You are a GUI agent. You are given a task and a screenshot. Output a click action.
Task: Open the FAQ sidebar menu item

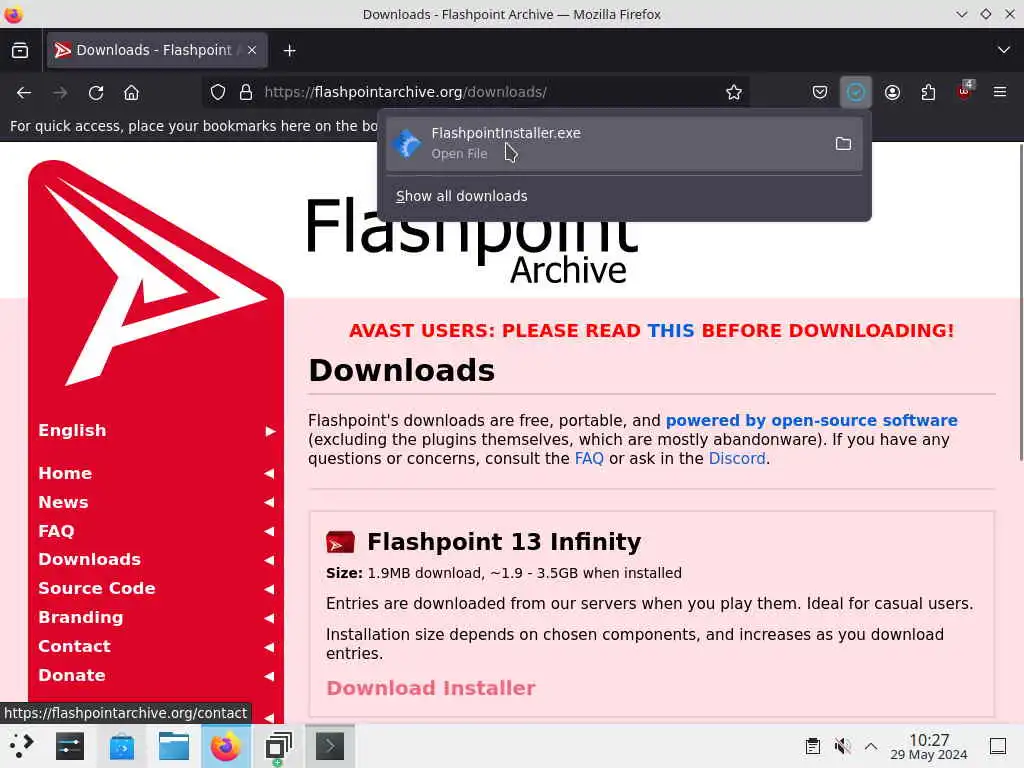click(56, 531)
